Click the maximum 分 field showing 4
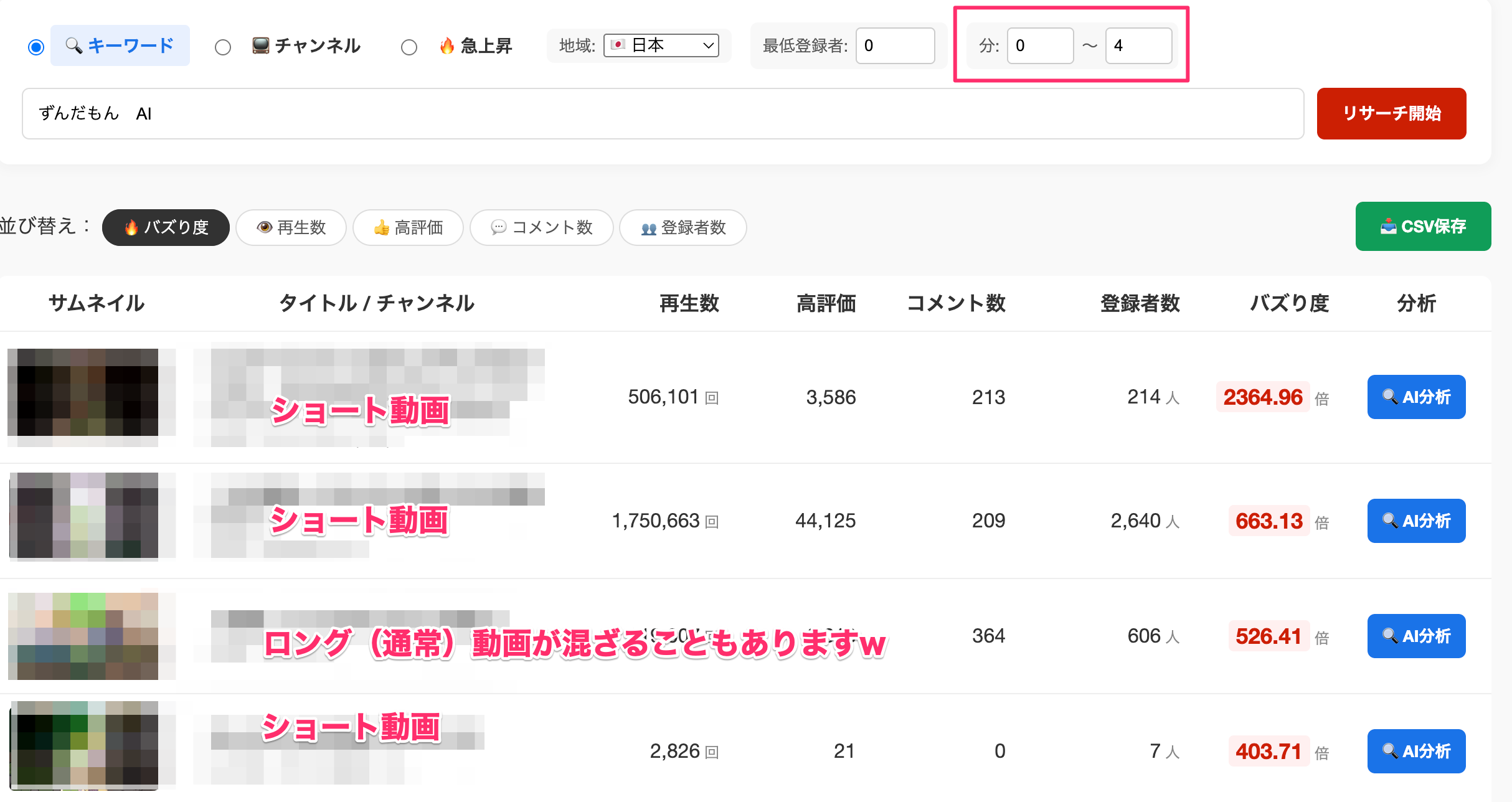Screen dimensions: 1512x802 (1138, 45)
